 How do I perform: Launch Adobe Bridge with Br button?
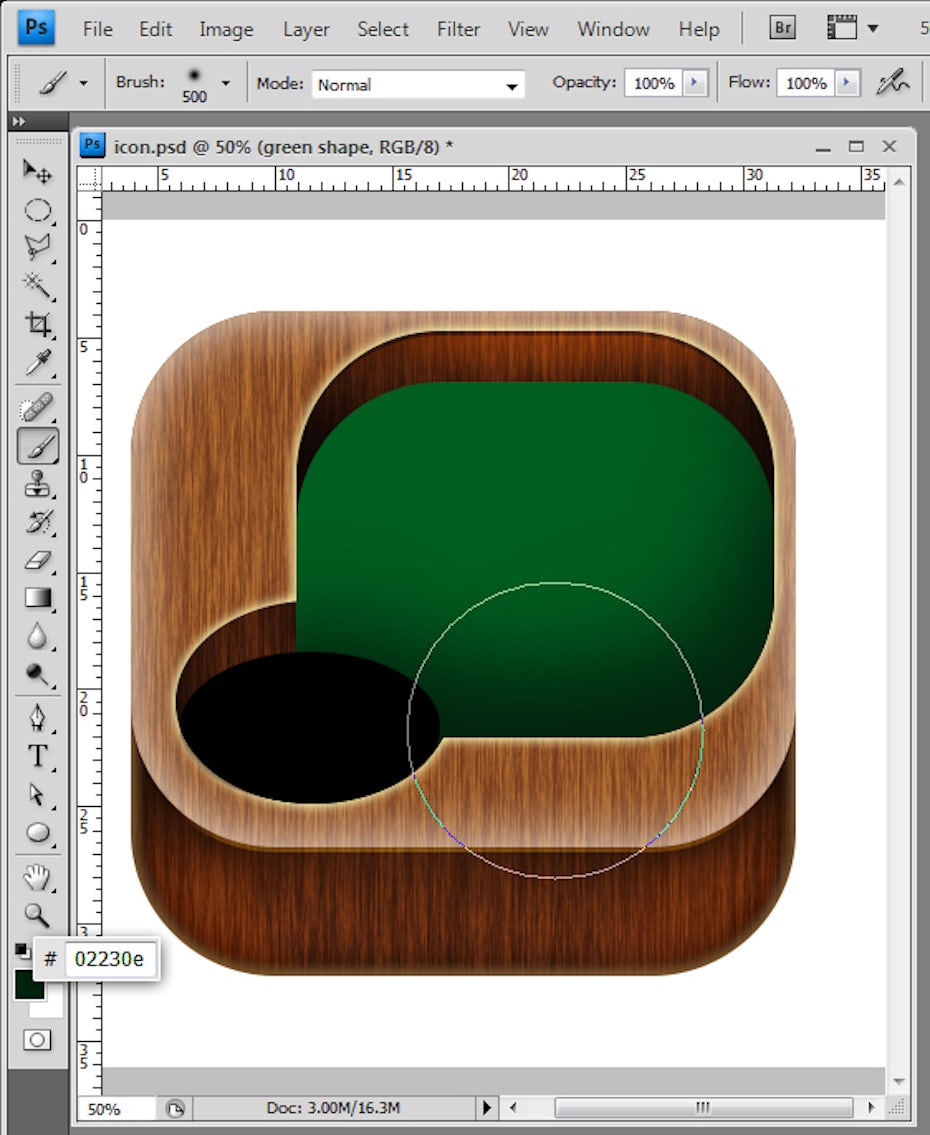coord(783,28)
